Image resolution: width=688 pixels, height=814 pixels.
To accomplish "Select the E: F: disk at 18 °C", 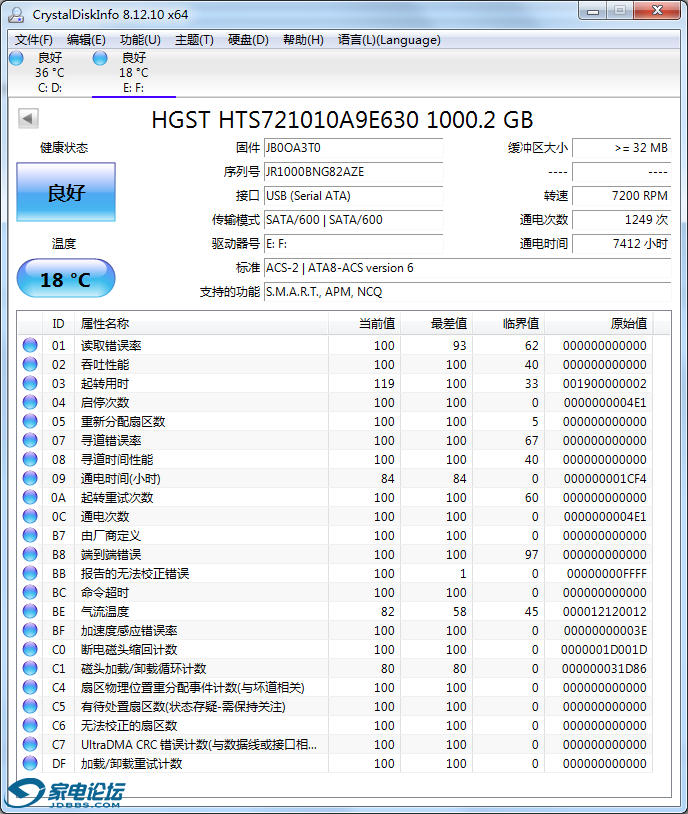I will click(134, 73).
